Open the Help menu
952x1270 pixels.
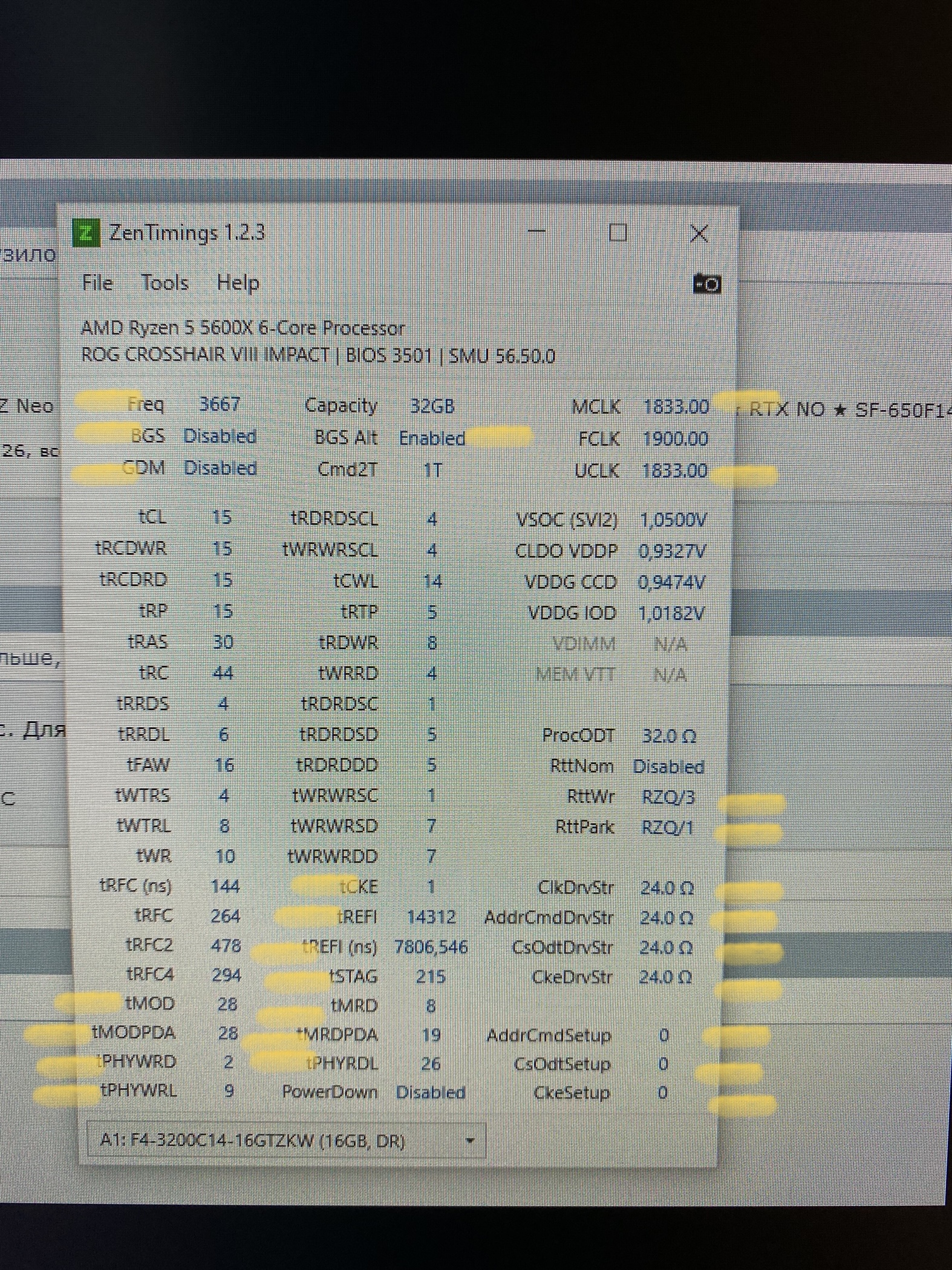(238, 283)
